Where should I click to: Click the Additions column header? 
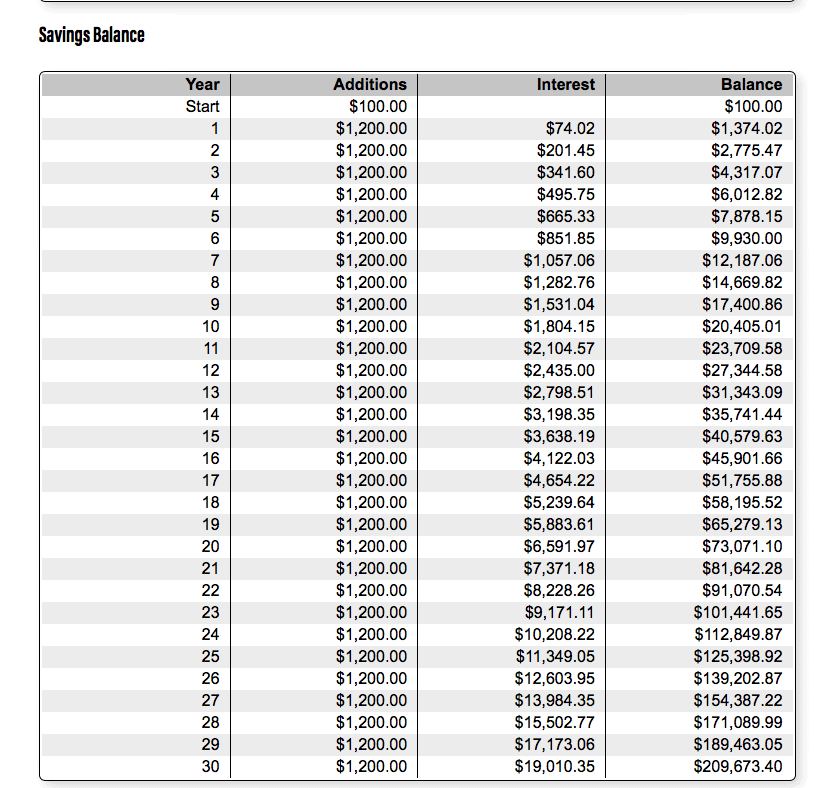pyautogui.click(x=370, y=84)
